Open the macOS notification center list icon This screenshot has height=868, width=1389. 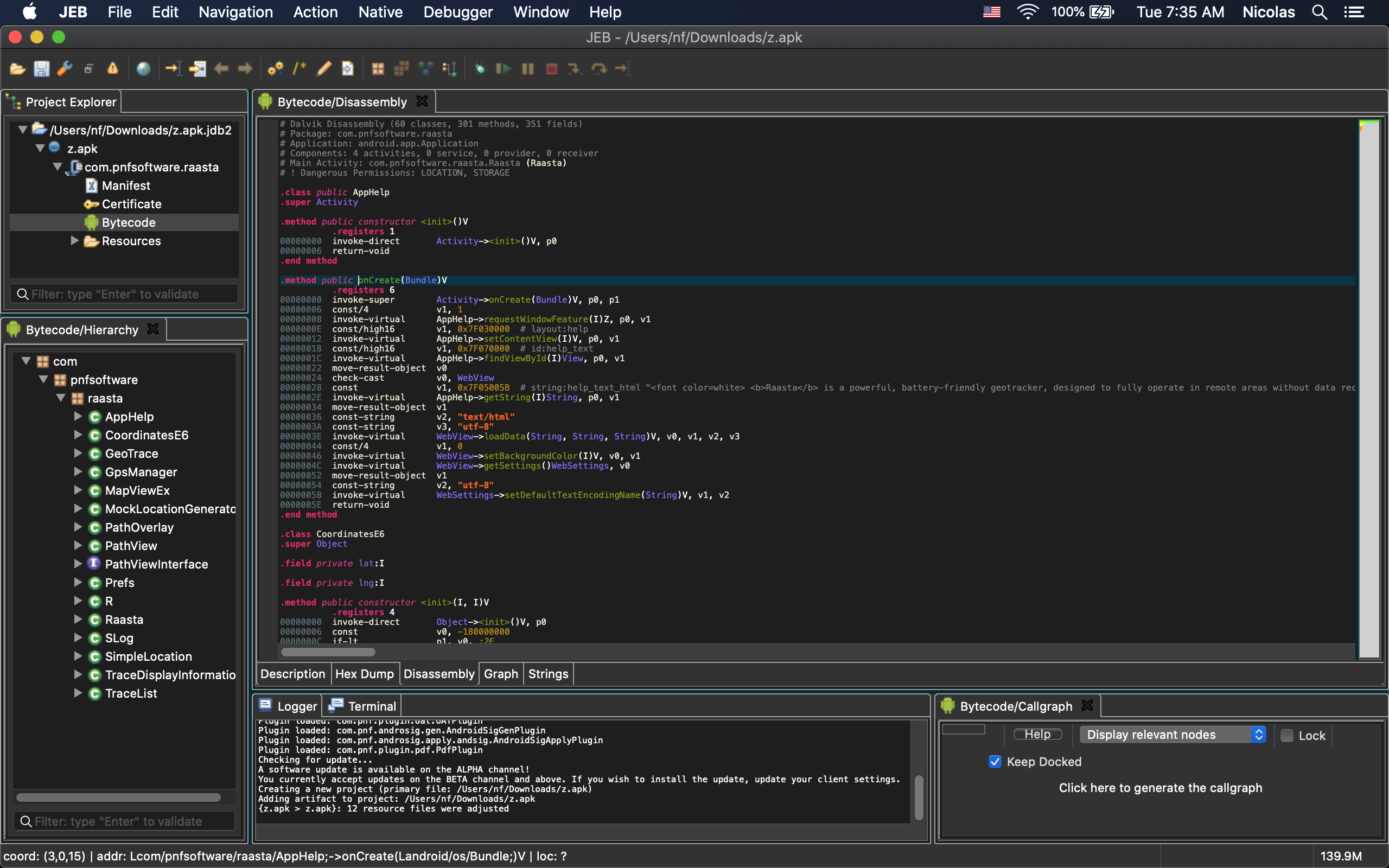[x=1354, y=12]
